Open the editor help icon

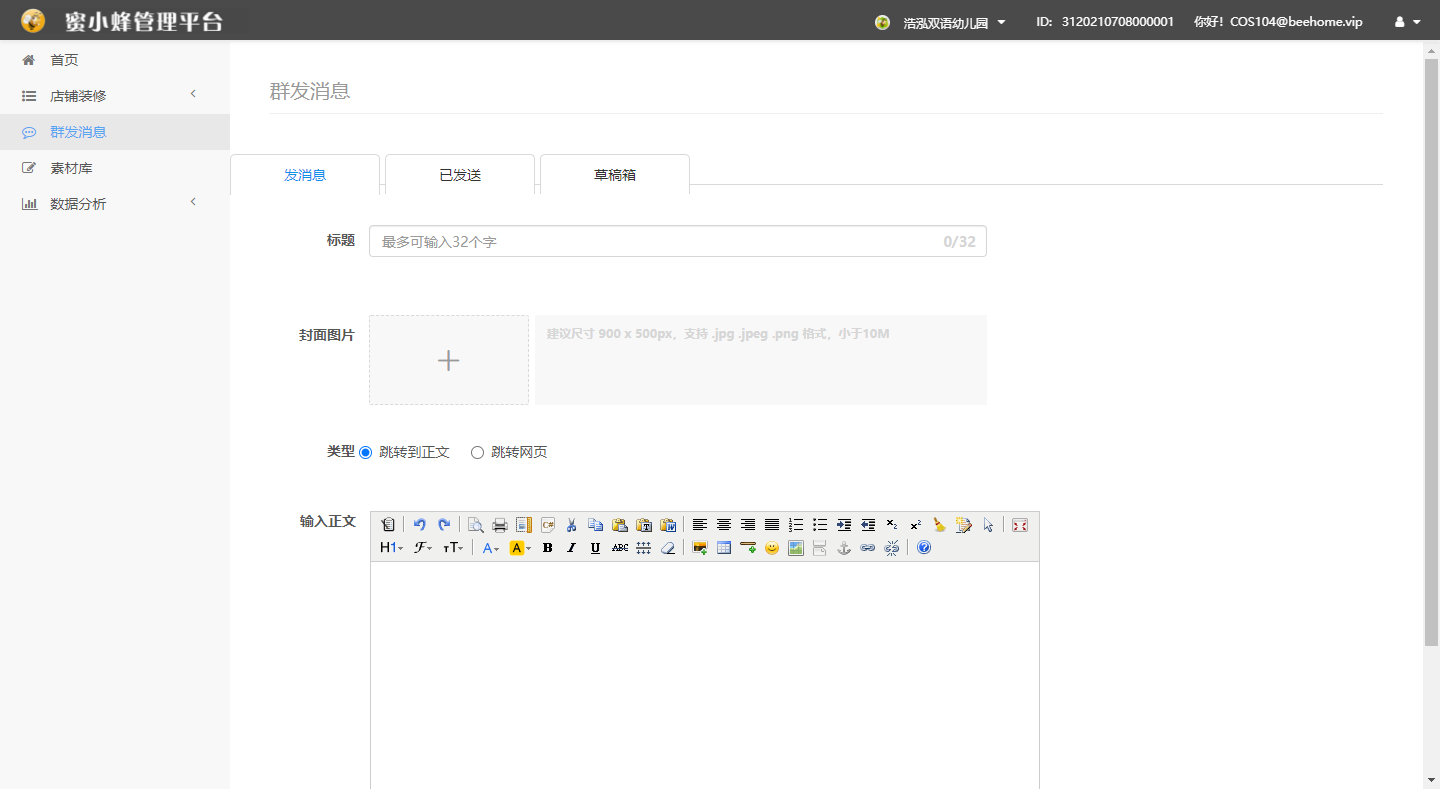coord(924,548)
